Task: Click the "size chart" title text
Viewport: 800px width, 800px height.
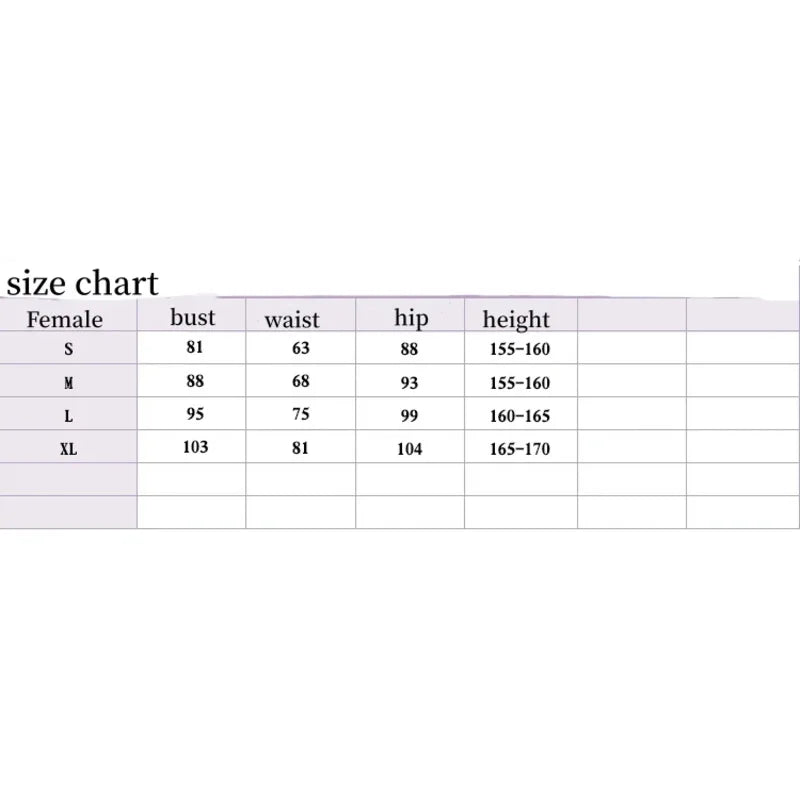Action: tap(83, 284)
